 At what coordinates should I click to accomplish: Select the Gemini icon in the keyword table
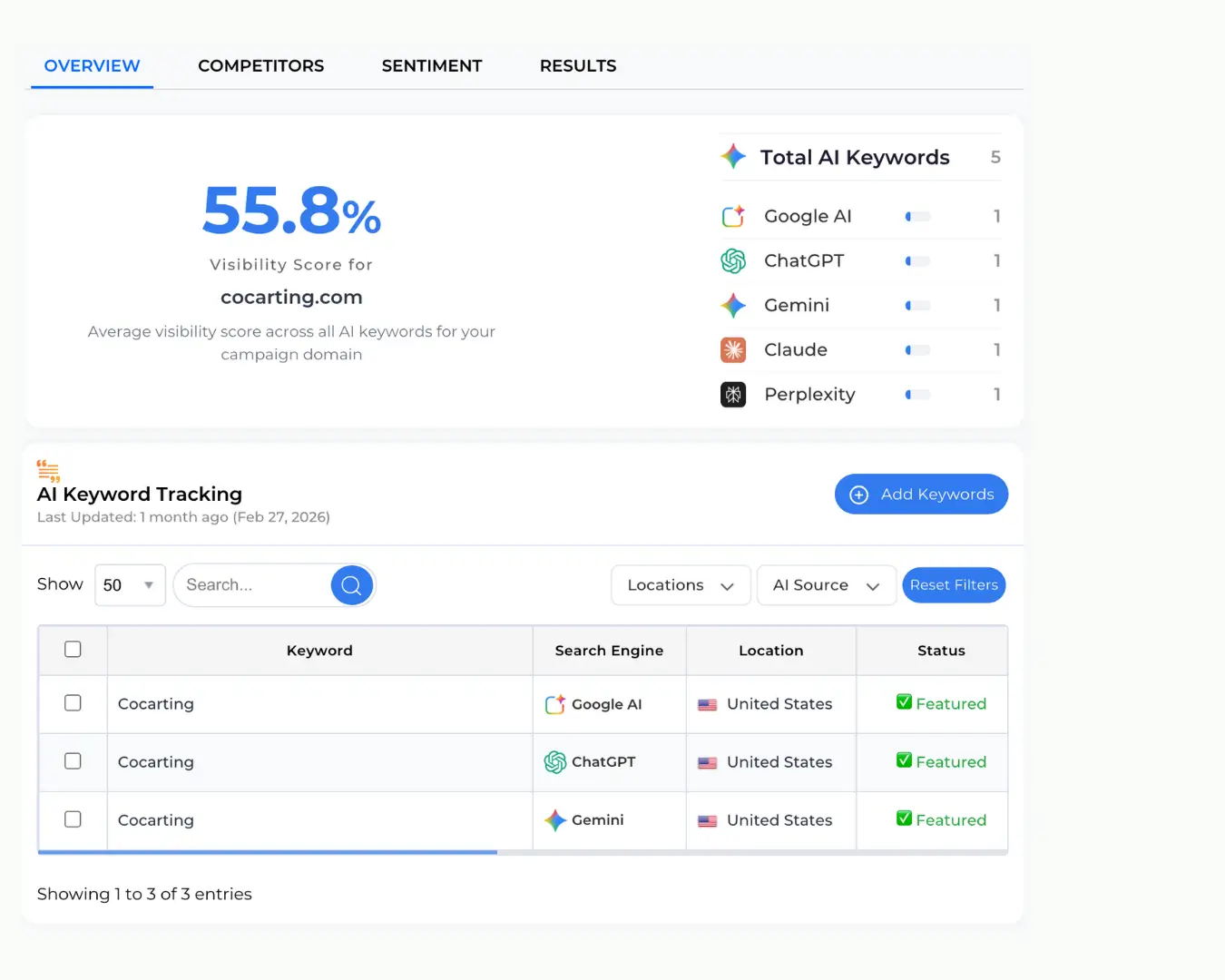(556, 820)
